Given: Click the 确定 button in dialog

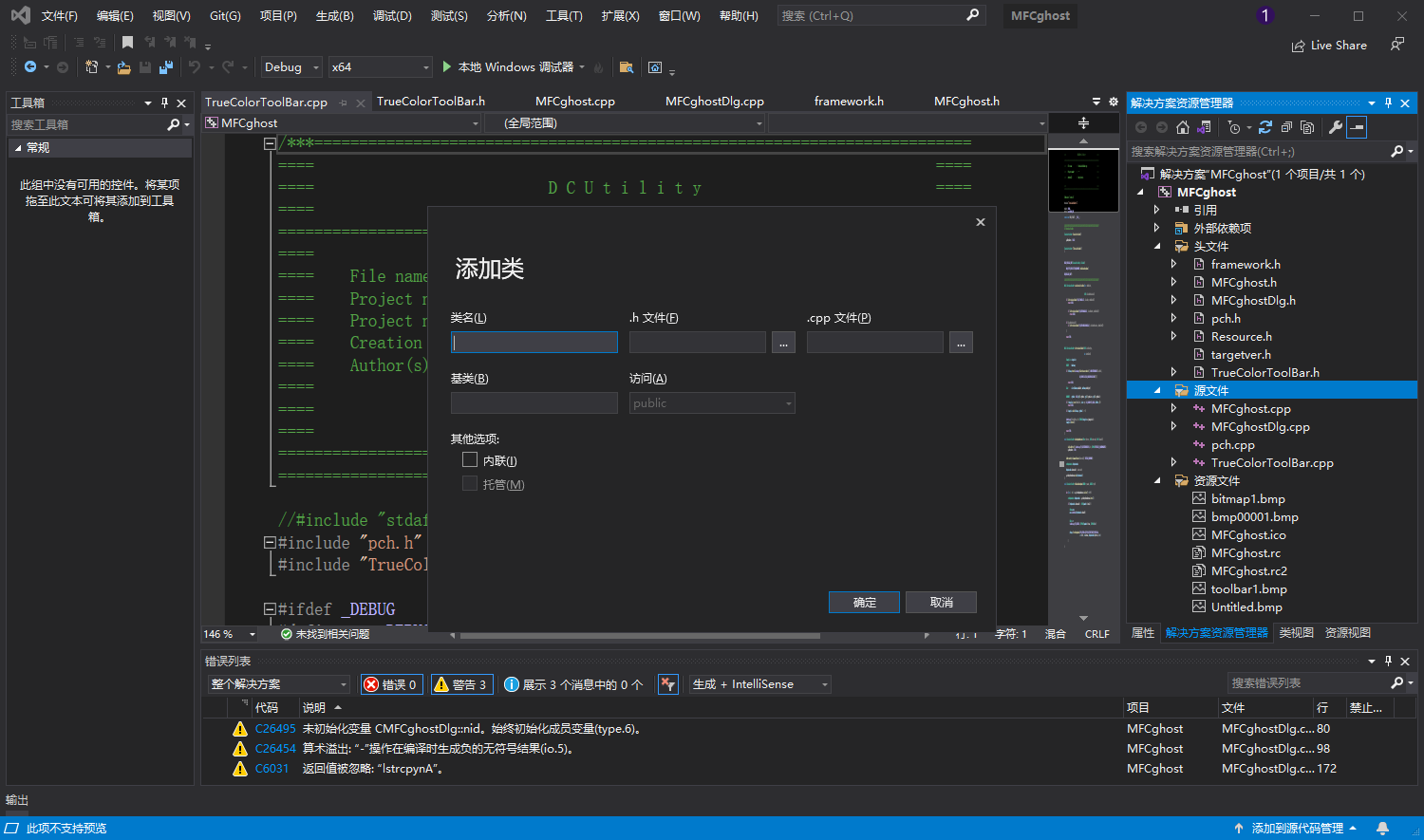Looking at the screenshot, I should click(864, 603).
